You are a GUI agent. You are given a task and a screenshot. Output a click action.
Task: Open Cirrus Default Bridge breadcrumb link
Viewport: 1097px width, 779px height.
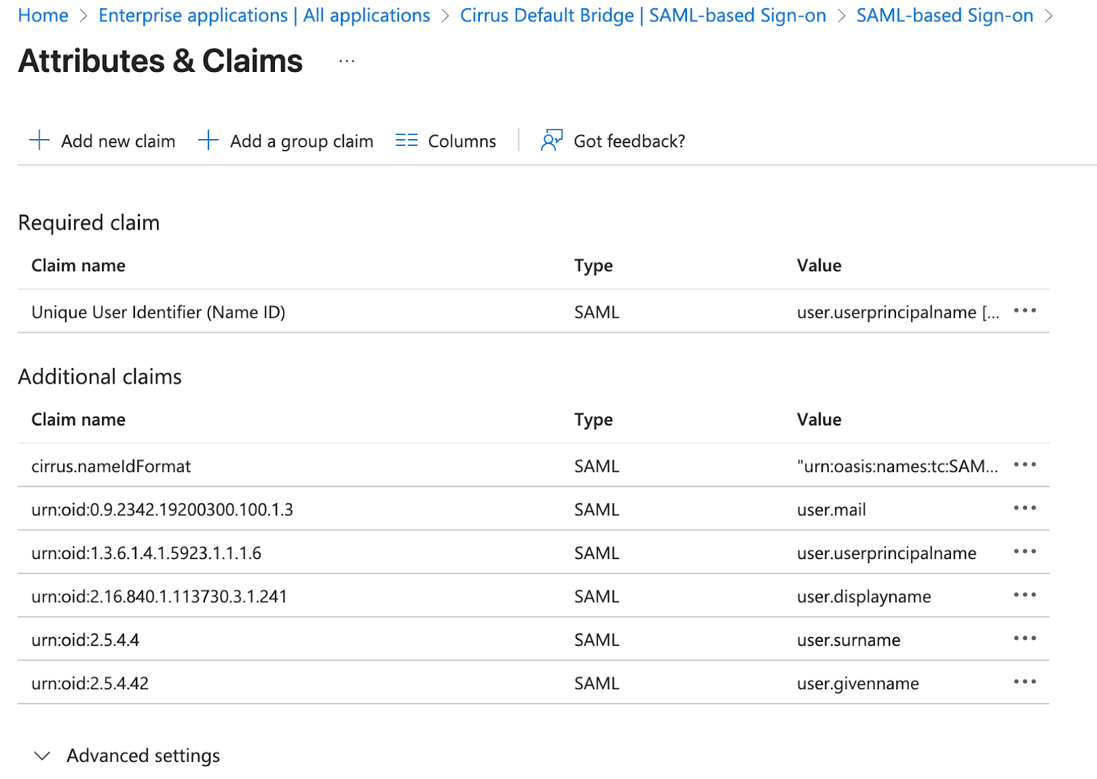click(642, 16)
